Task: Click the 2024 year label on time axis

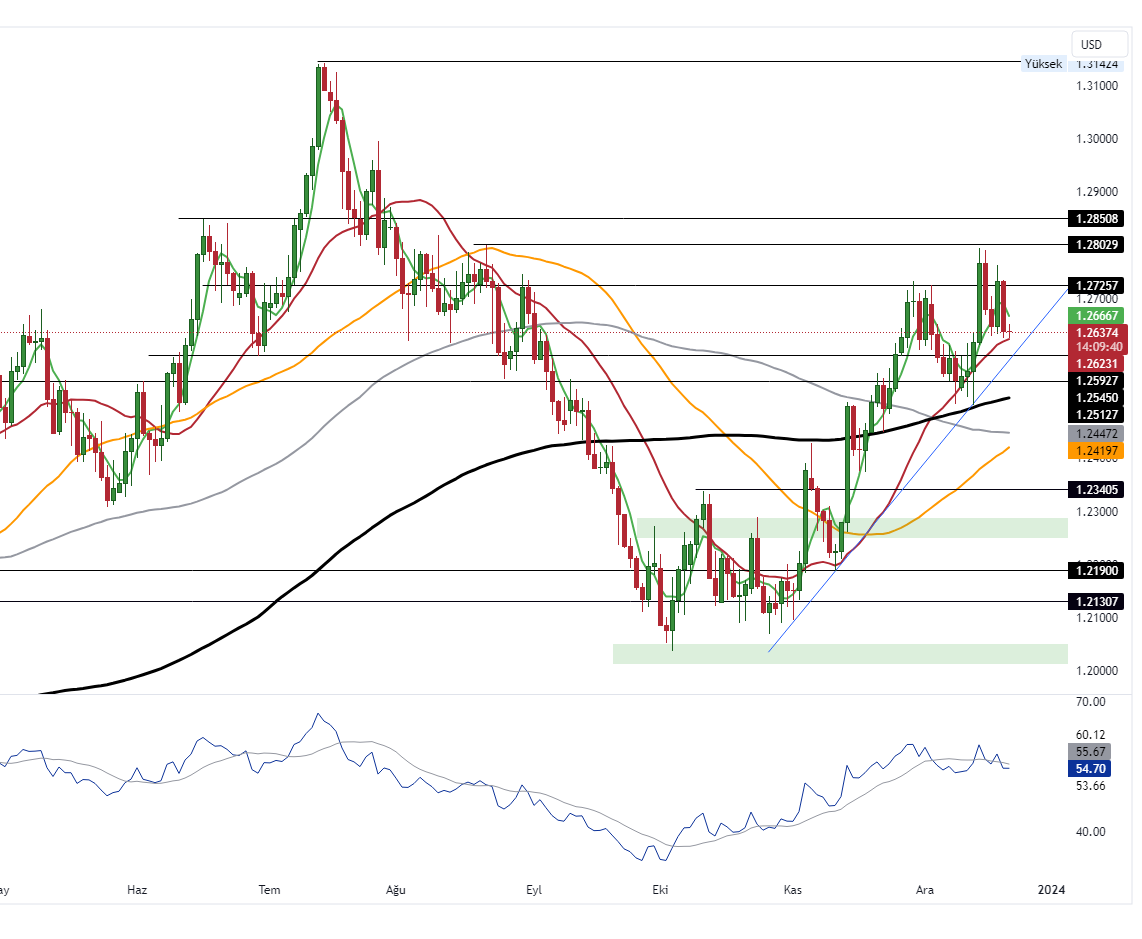Action: click(x=1051, y=889)
